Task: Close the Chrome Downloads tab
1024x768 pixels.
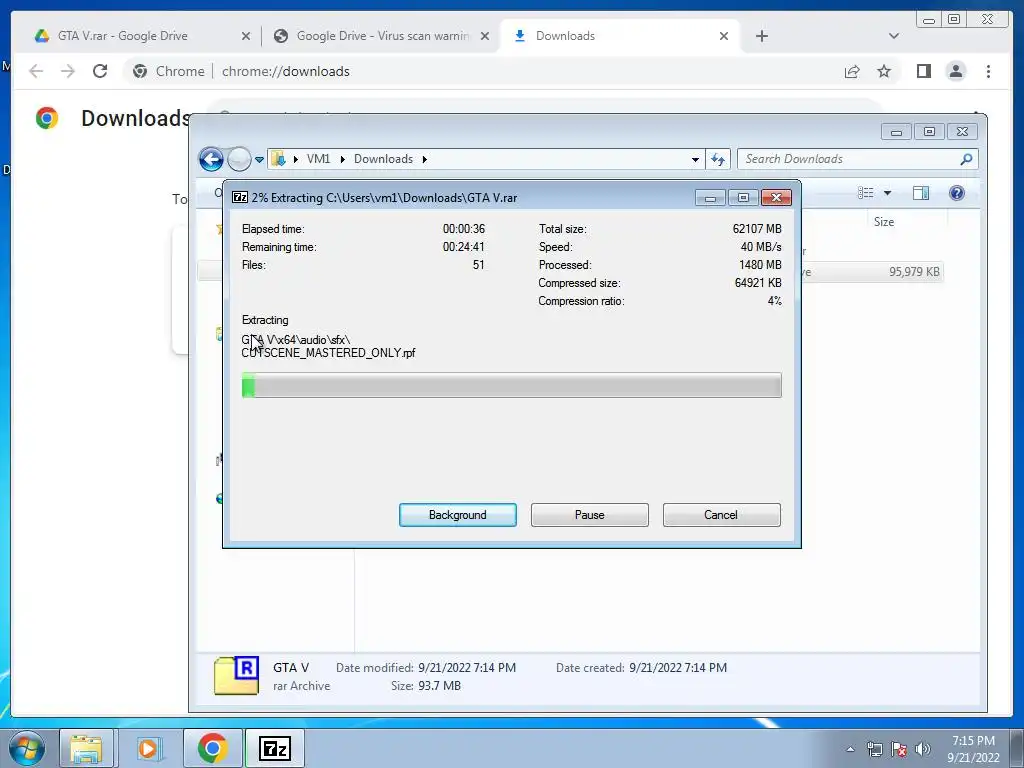Action: pyautogui.click(x=724, y=36)
